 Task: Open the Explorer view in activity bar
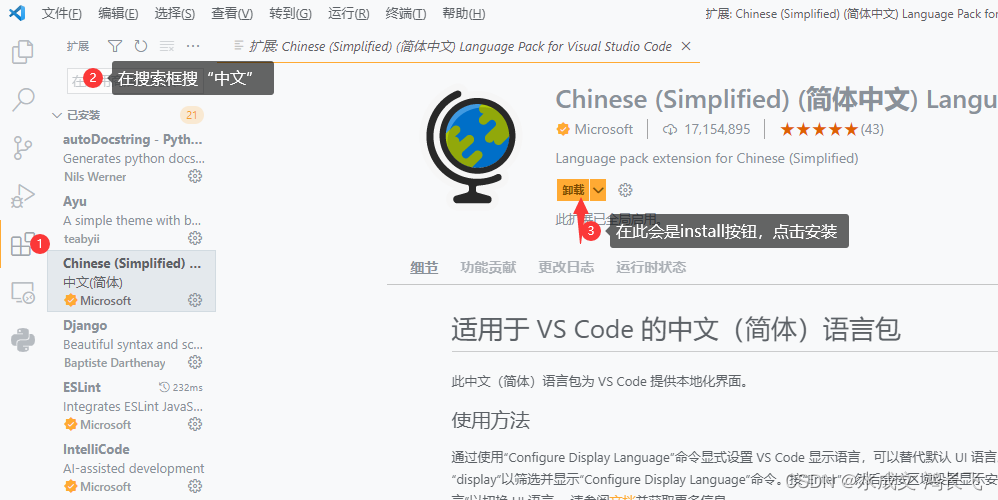pos(23,52)
